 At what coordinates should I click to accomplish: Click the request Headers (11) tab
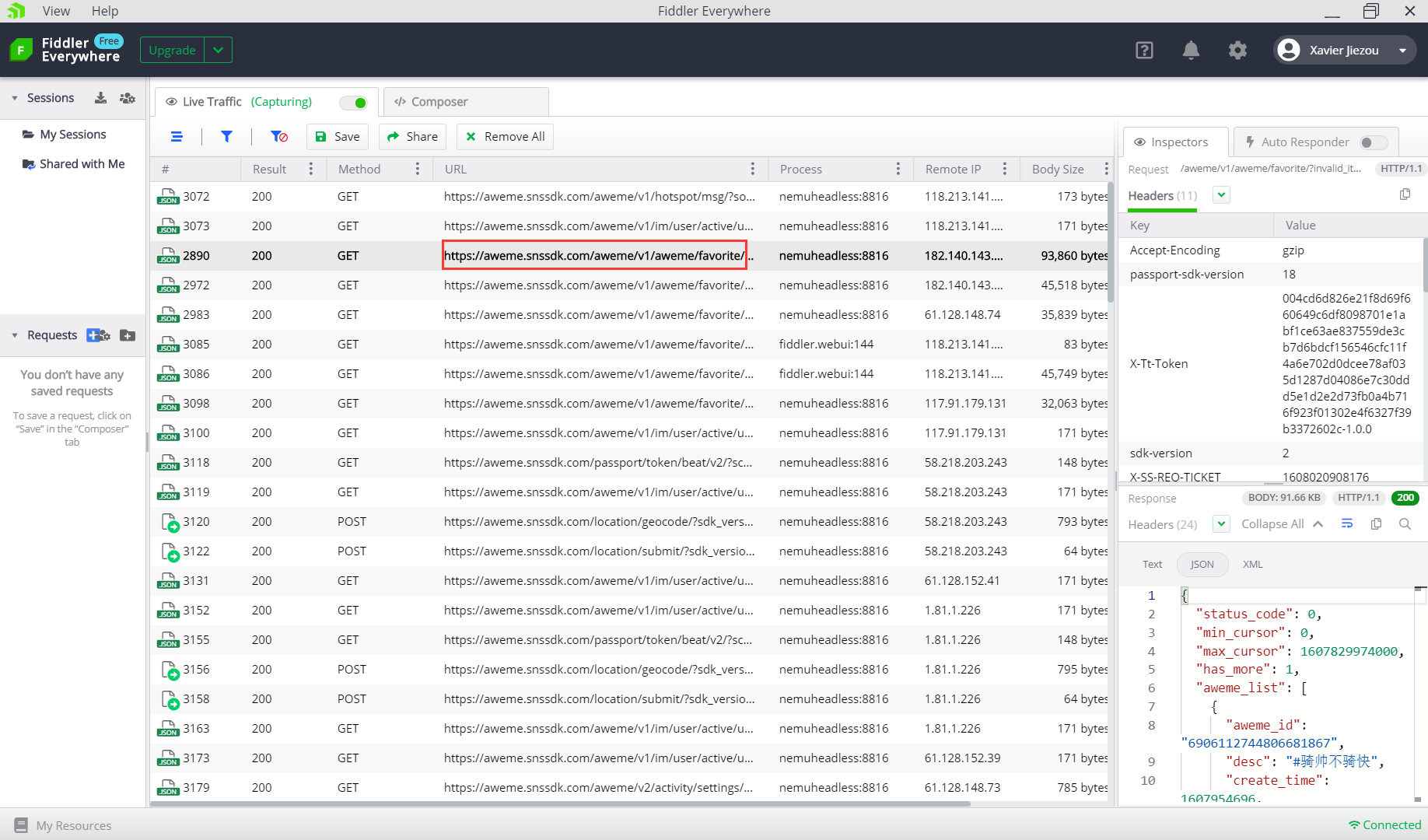1162,196
